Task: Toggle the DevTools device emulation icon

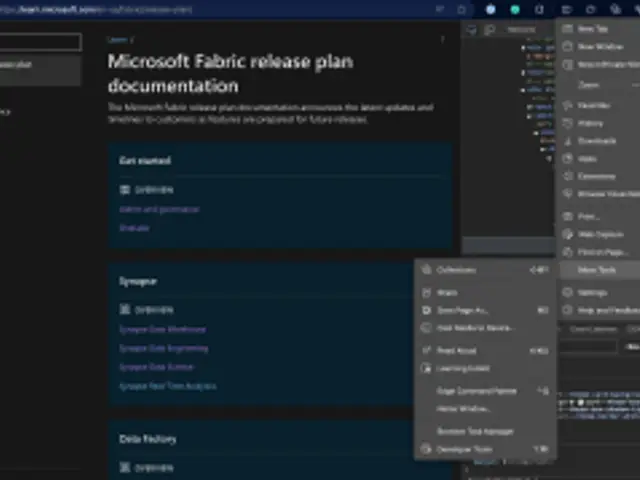Action: pyautogui.click(x=489, y=30)
